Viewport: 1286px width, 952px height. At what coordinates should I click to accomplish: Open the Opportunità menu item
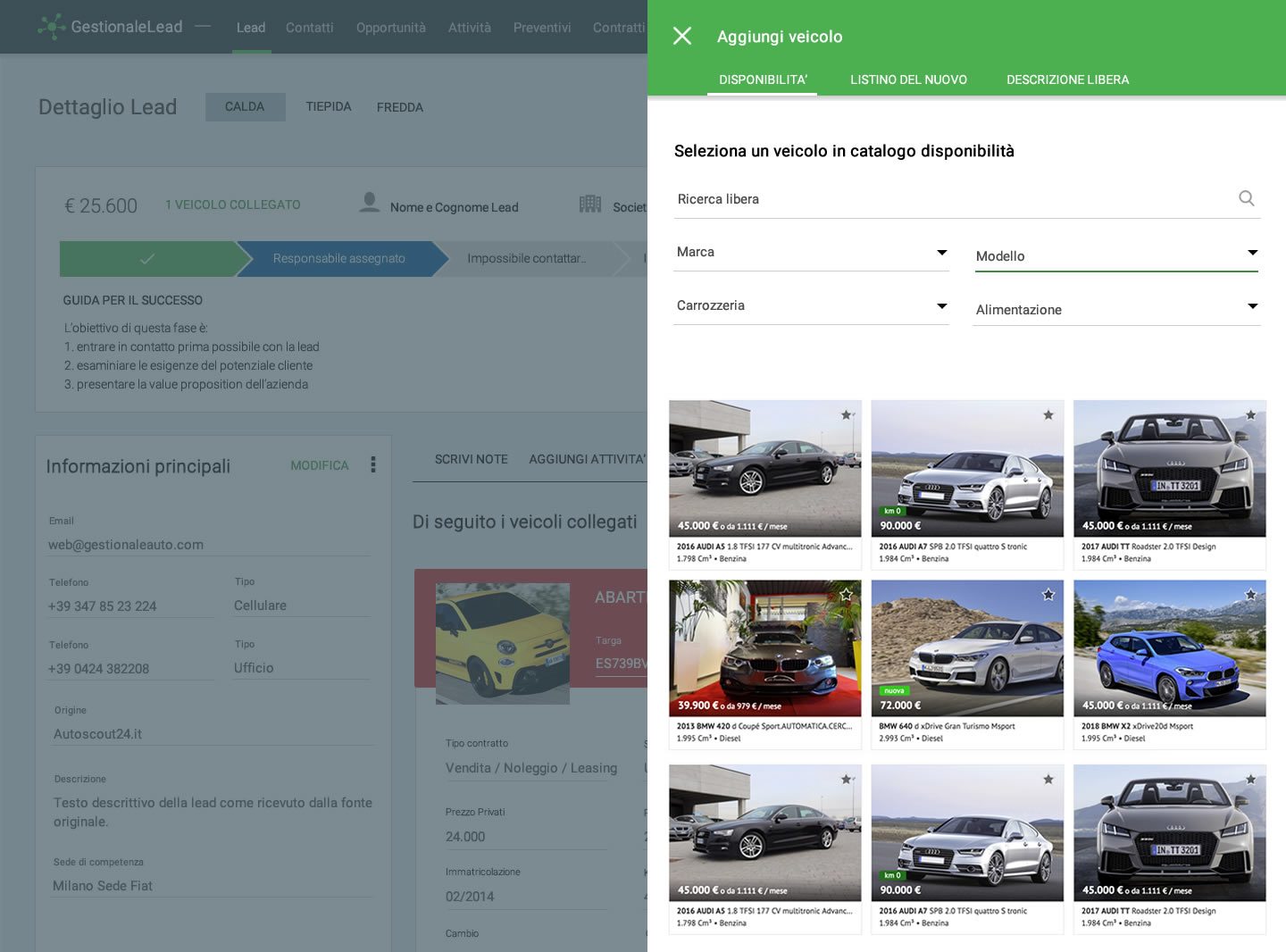point(391,28)
